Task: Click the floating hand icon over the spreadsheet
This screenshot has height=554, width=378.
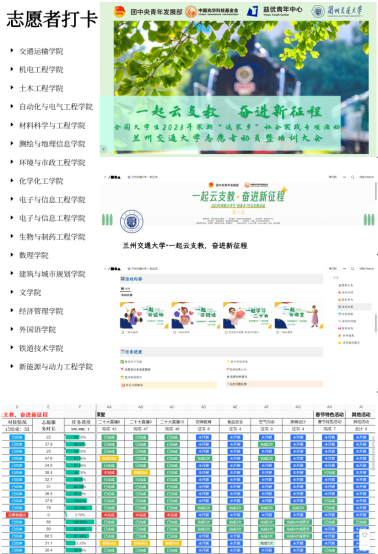Action: (x=365, y=535)
